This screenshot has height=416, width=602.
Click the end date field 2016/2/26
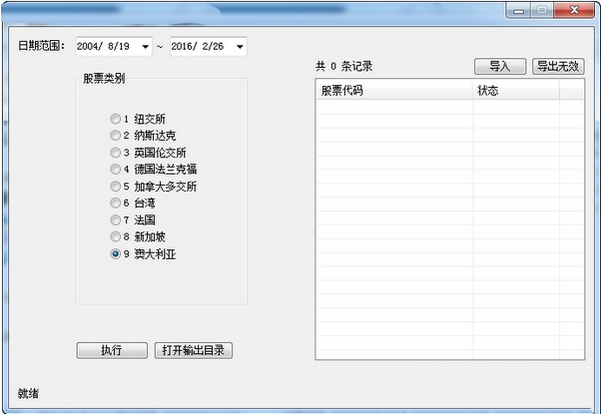(x=200, y=47)
